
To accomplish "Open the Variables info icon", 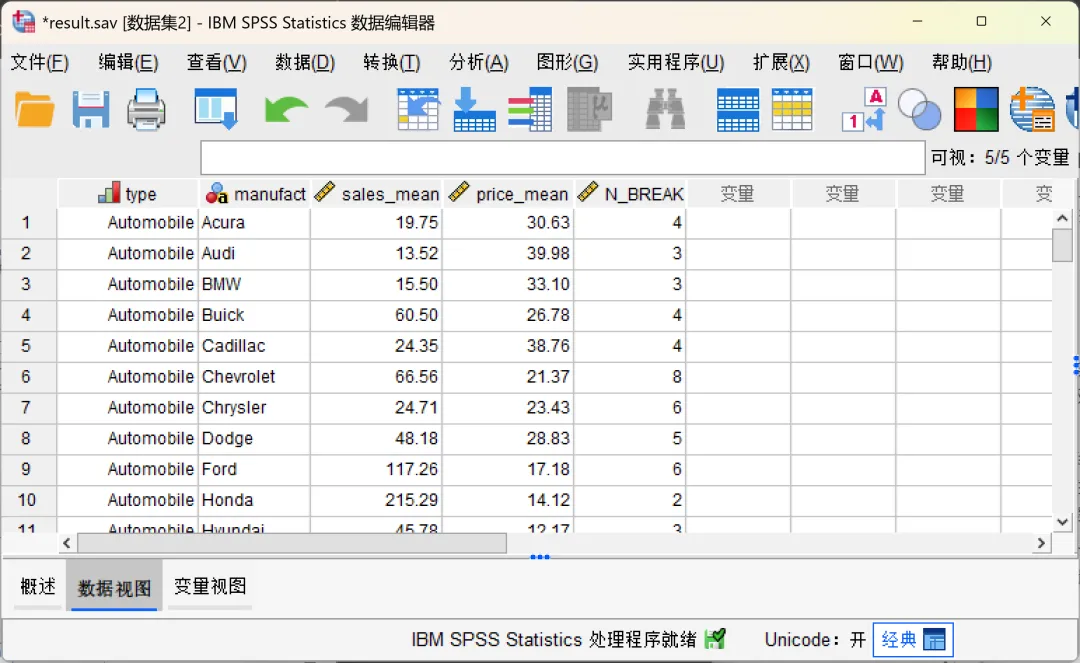I will [x=530, y=109].
